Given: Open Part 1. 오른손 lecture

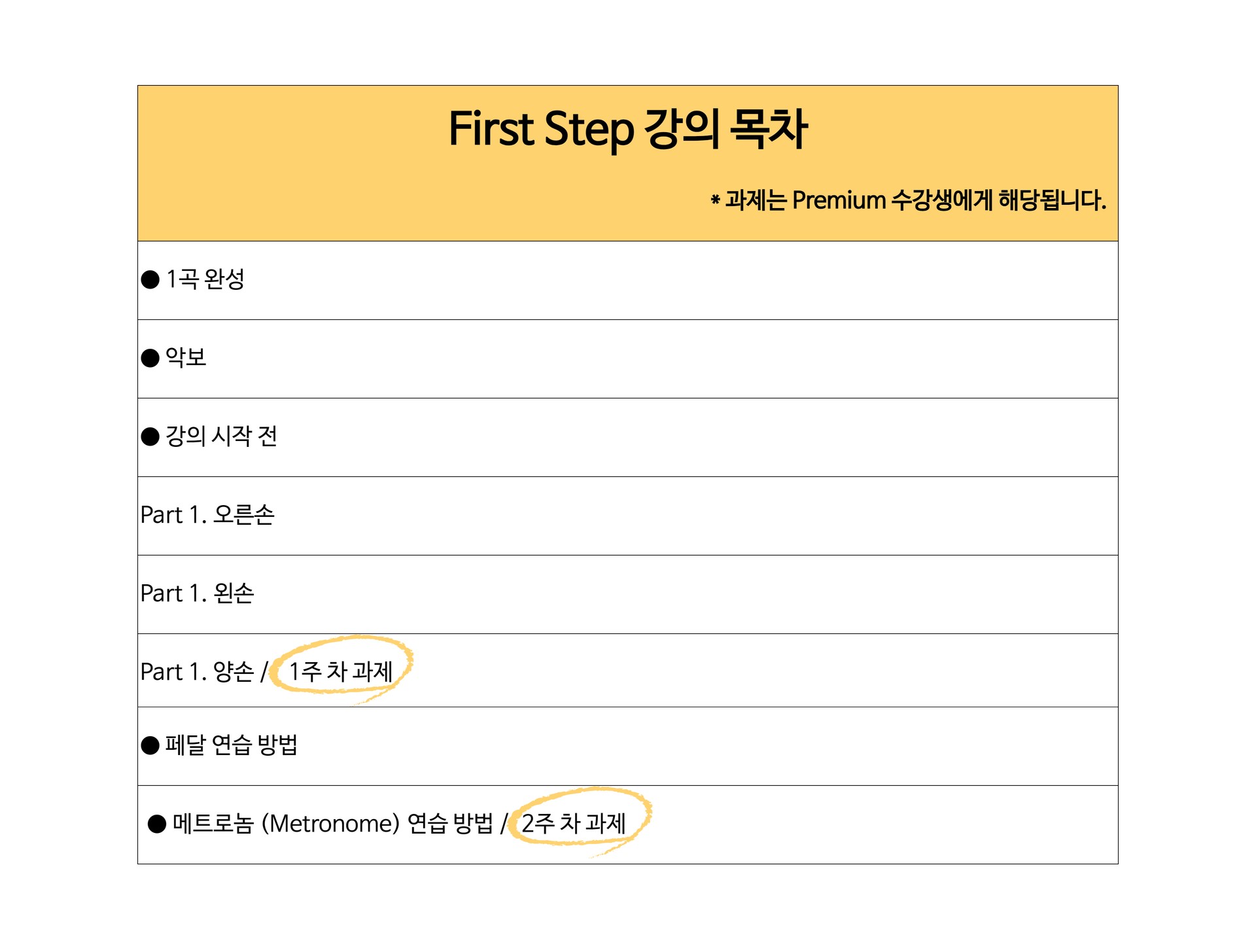Looking at the screenshot, I should [x=207, y=515].
